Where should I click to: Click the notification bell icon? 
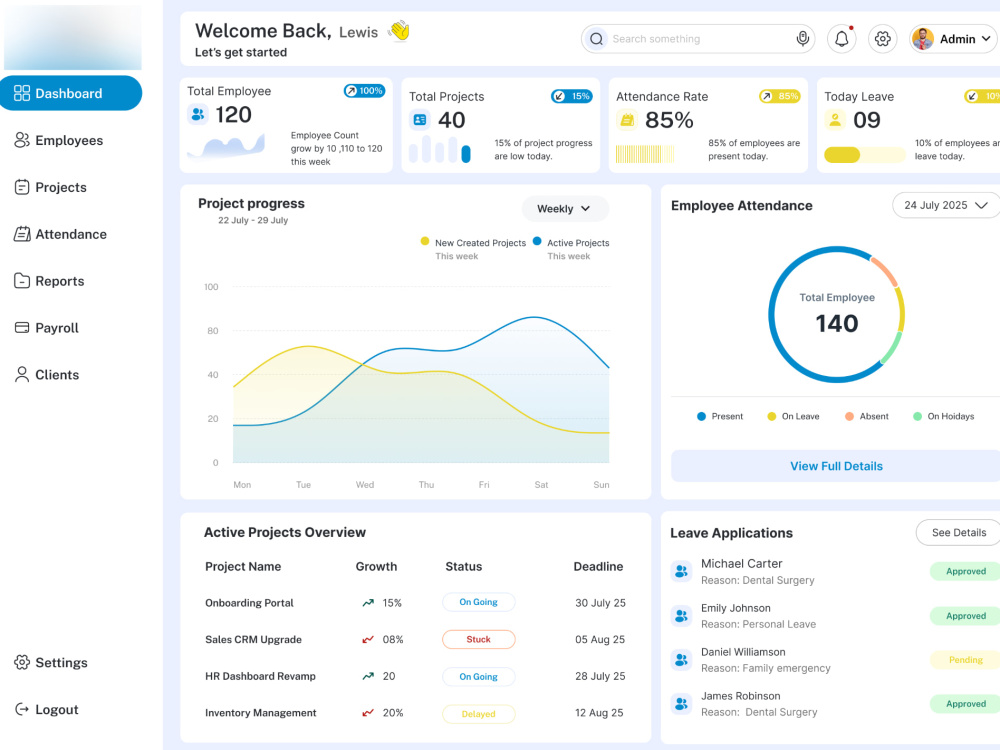click(x=842, y=39)
